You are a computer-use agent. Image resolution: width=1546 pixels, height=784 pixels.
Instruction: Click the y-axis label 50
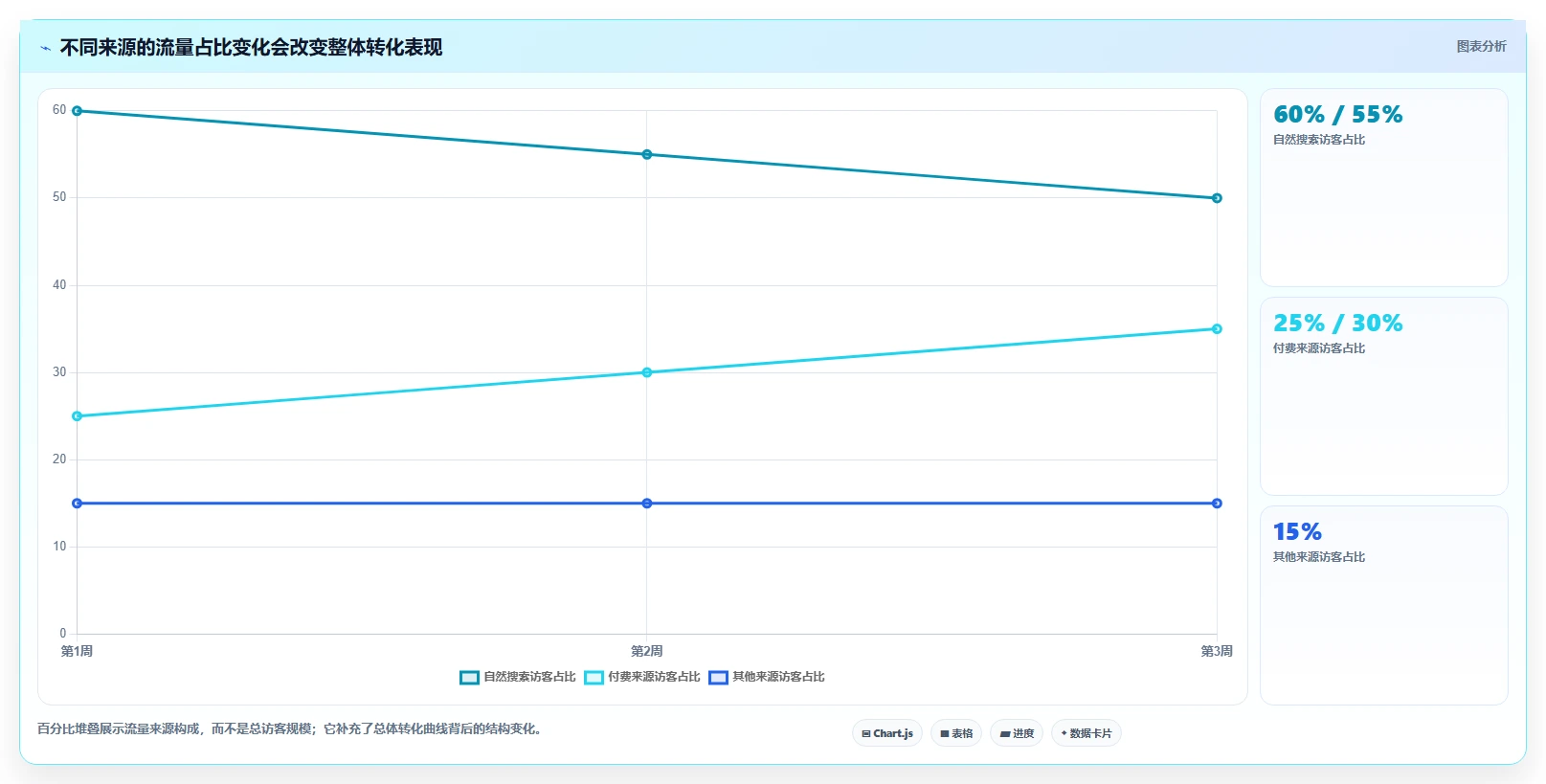[x=59, y=197]
